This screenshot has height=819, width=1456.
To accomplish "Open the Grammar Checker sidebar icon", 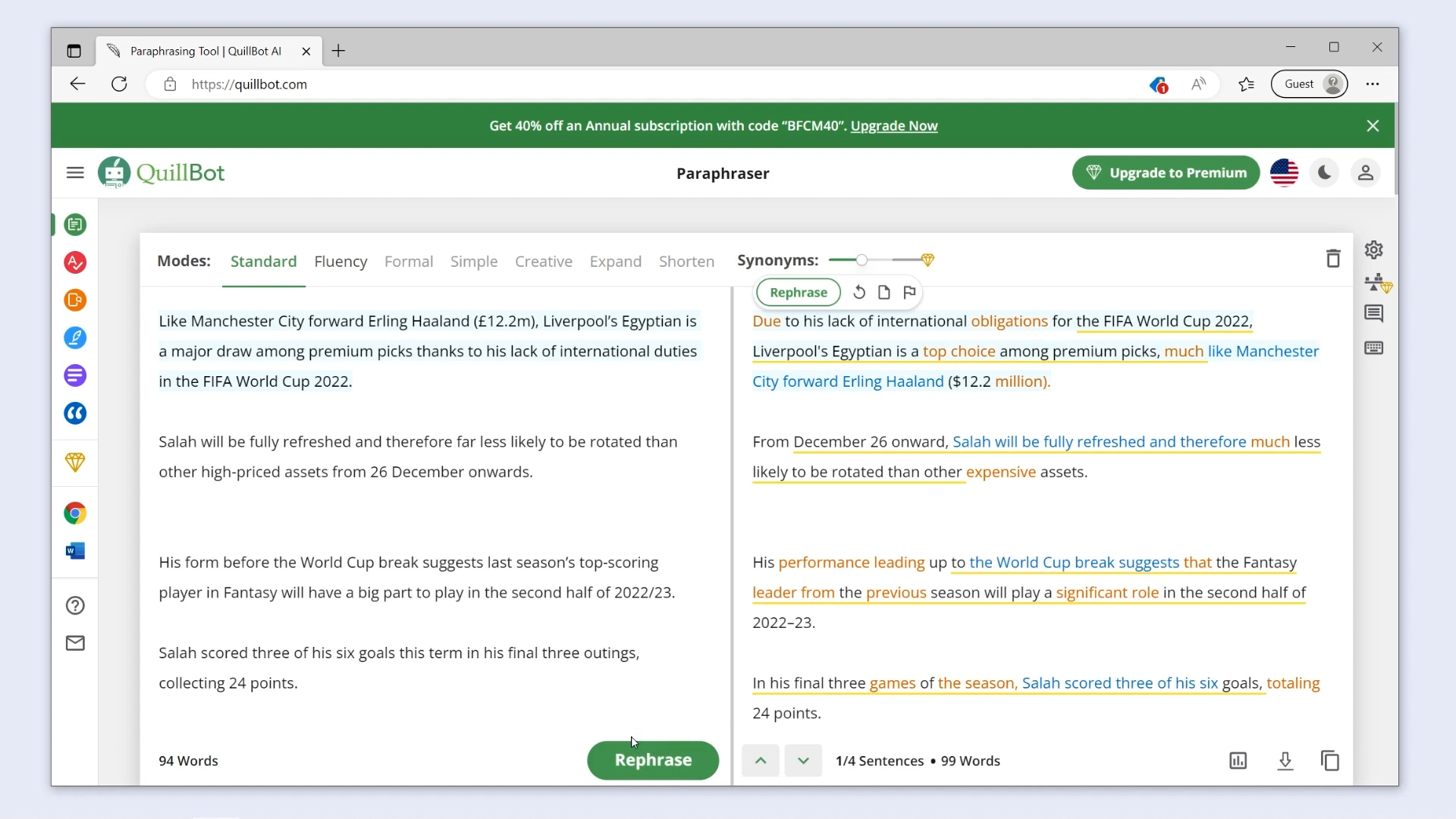I will [x=75, y=262].
